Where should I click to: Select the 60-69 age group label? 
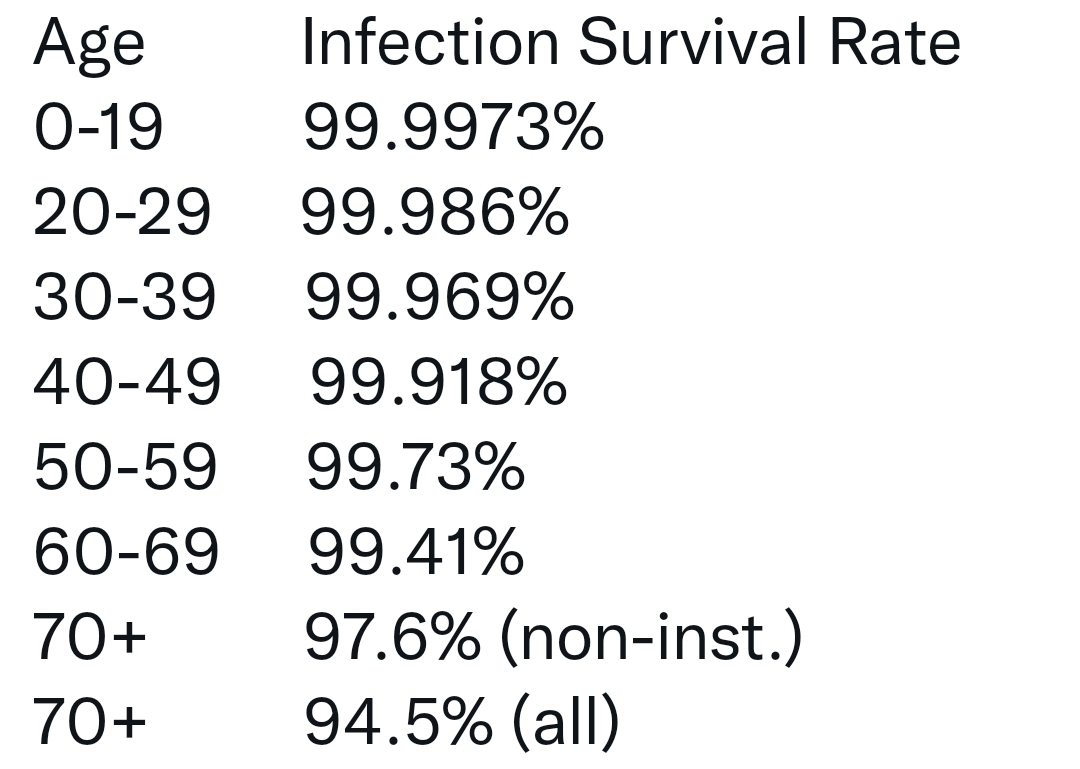click(x=125, y=552)
